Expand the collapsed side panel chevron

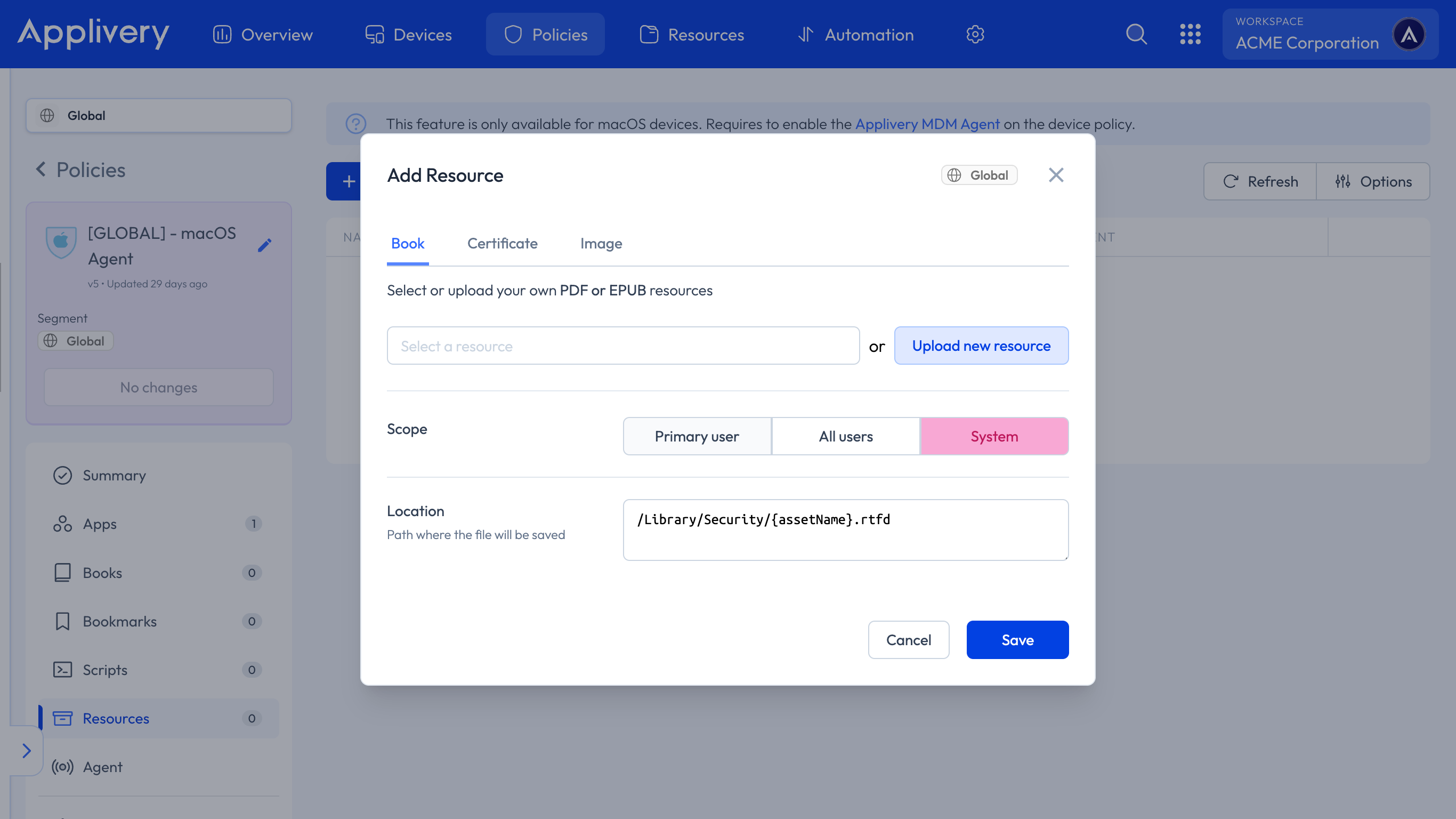(26, 751)
